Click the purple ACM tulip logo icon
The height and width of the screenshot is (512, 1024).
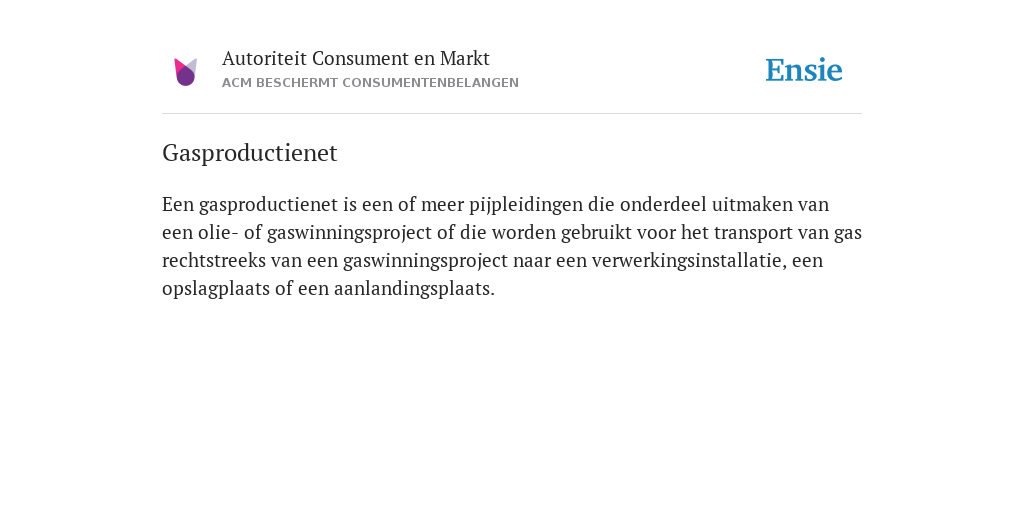(185, 72)
